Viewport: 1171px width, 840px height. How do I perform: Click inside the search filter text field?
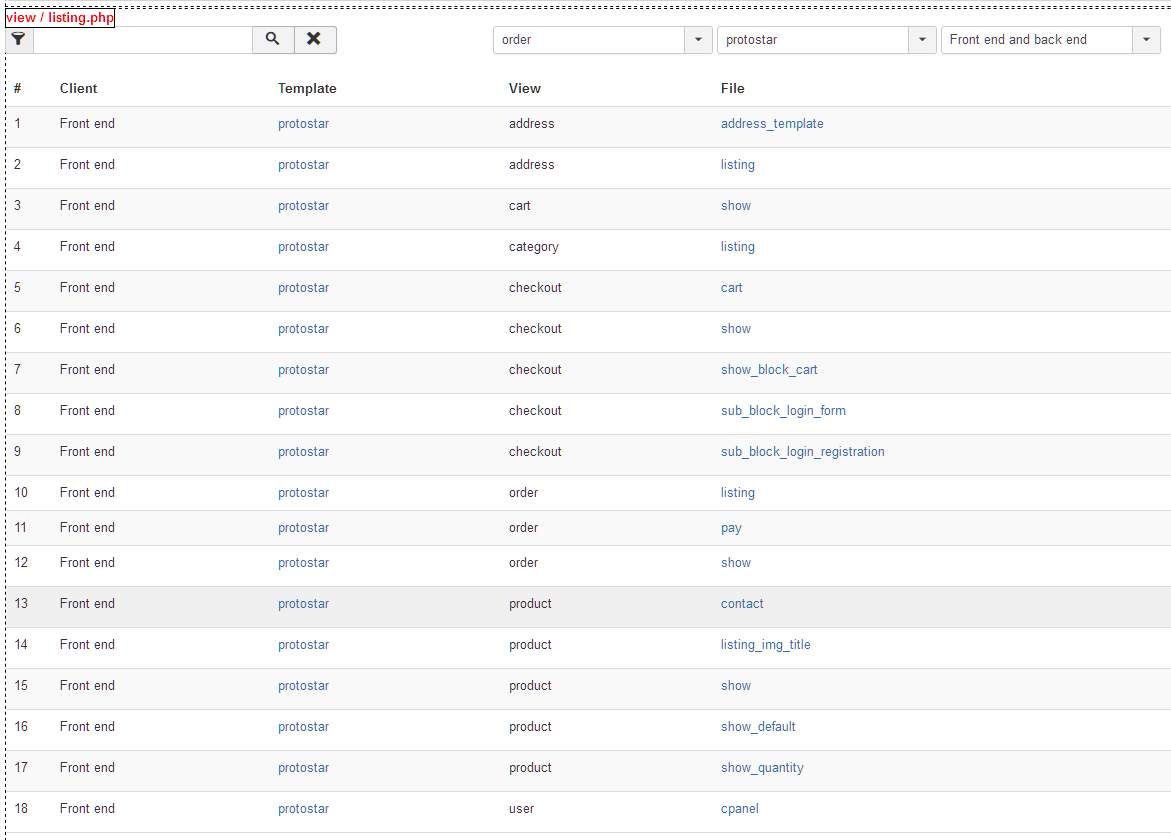tap(143, 40)
